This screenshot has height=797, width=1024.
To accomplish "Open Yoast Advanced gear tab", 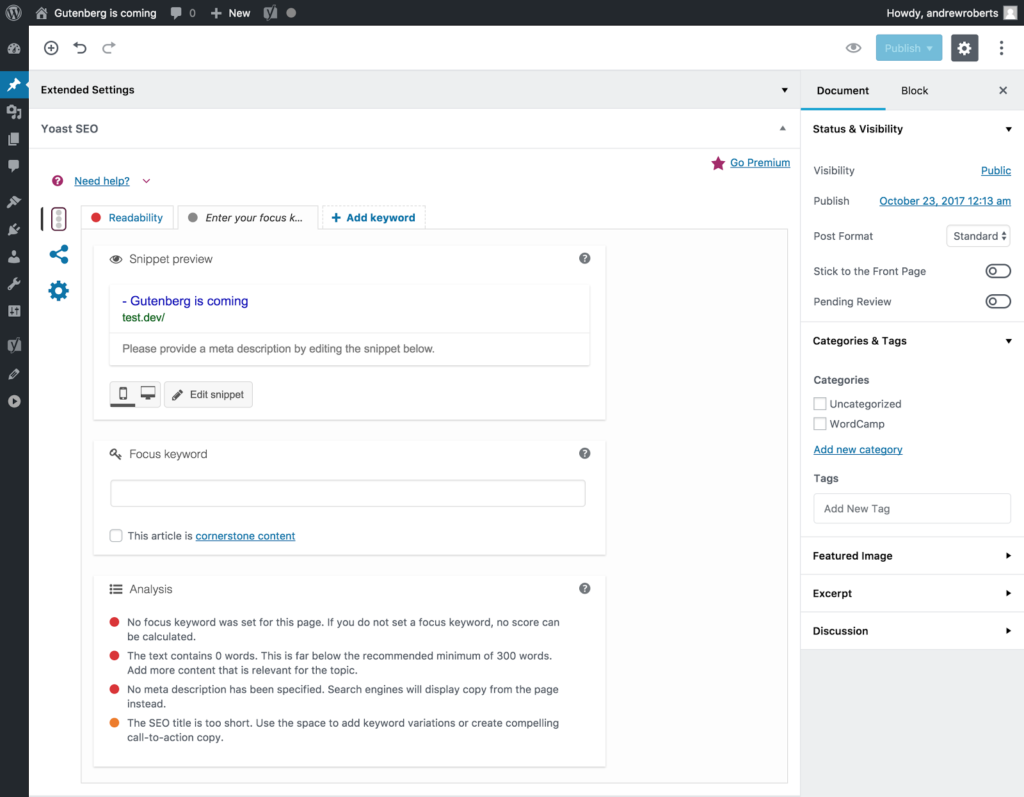I will tap(58, 291).
